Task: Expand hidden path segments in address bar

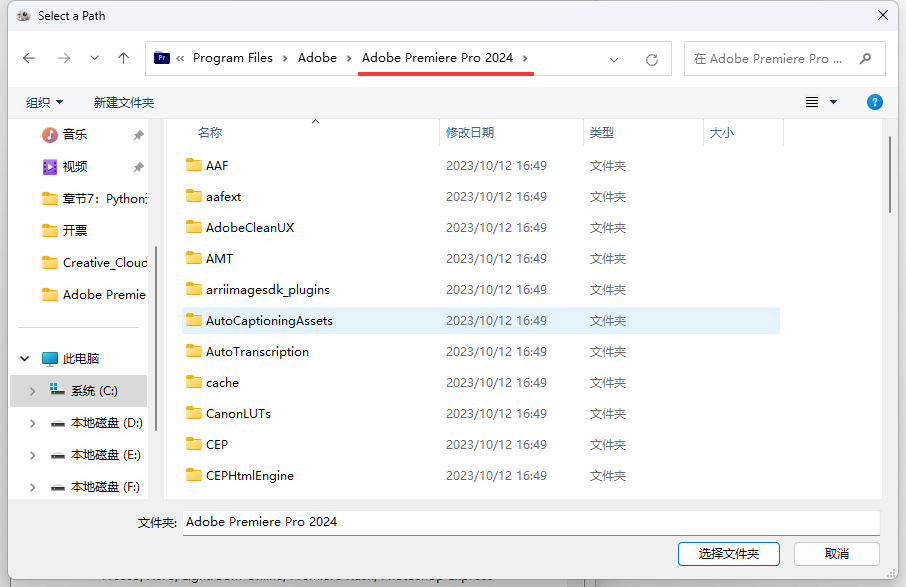Action: click(x=180, y=58)
